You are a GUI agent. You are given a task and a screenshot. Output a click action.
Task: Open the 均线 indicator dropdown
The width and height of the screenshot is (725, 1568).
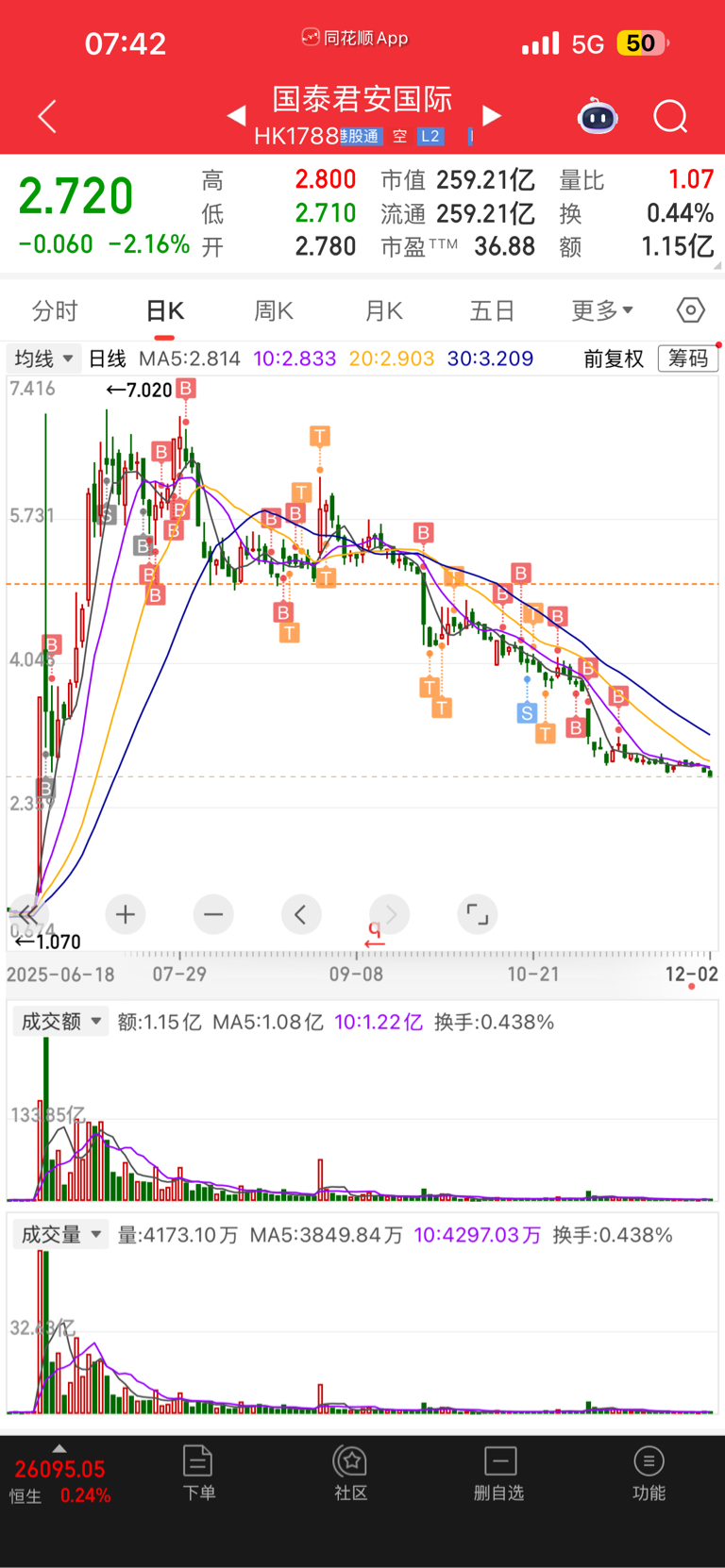pyautogui.click(x=43, y=359)
